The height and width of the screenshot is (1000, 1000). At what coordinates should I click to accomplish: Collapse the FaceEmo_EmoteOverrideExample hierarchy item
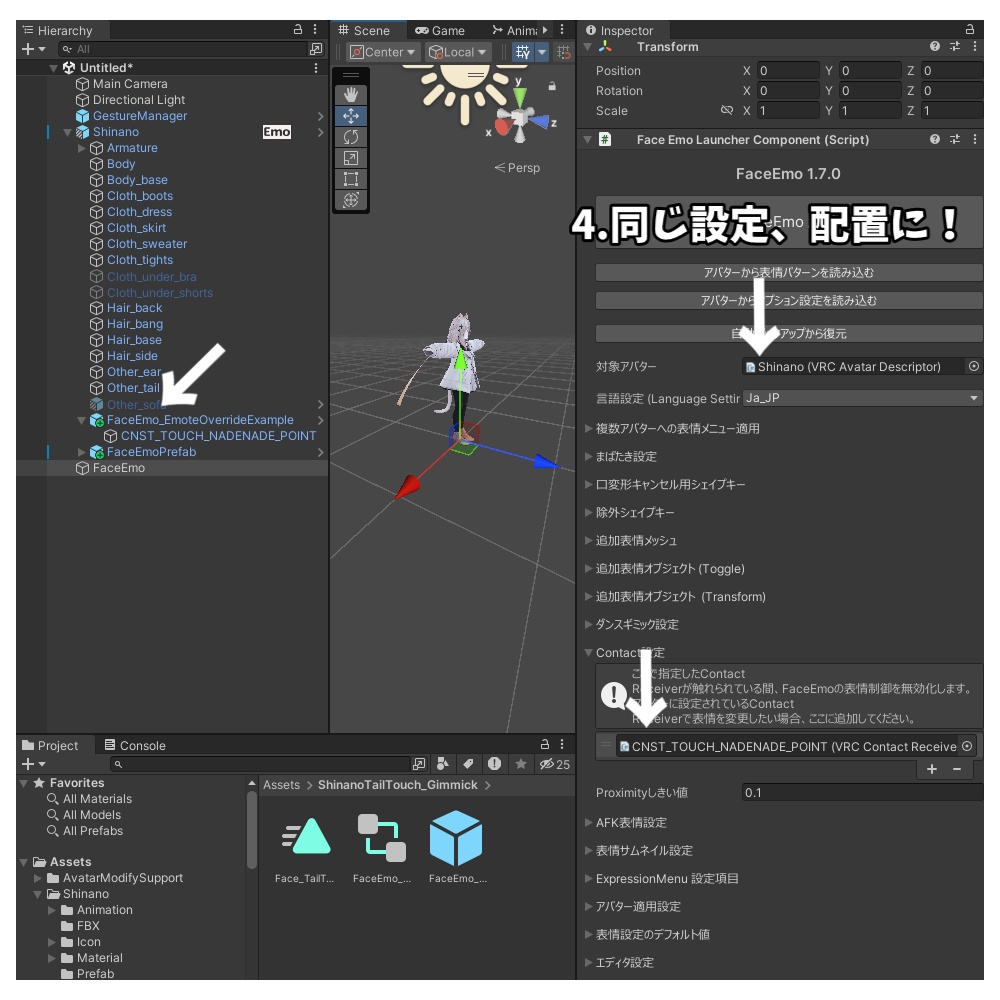81,420
